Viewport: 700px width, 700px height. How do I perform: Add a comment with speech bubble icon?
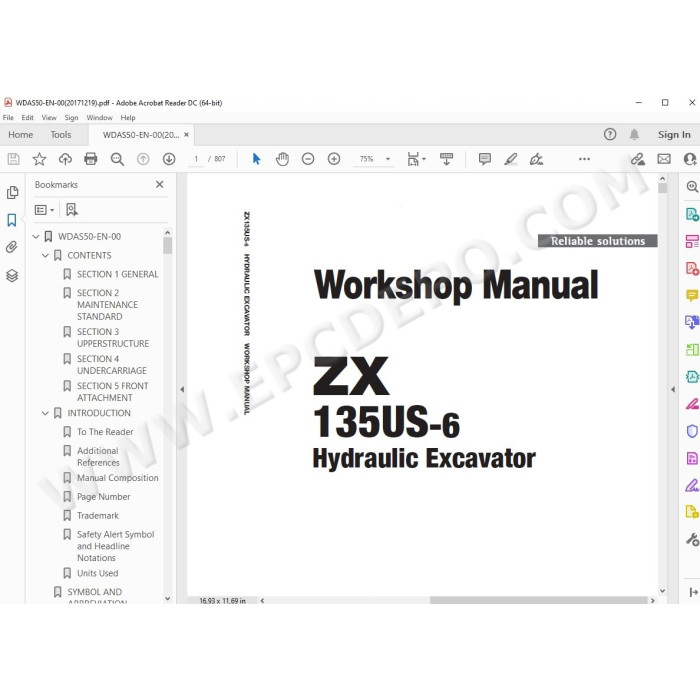point(484,159)
